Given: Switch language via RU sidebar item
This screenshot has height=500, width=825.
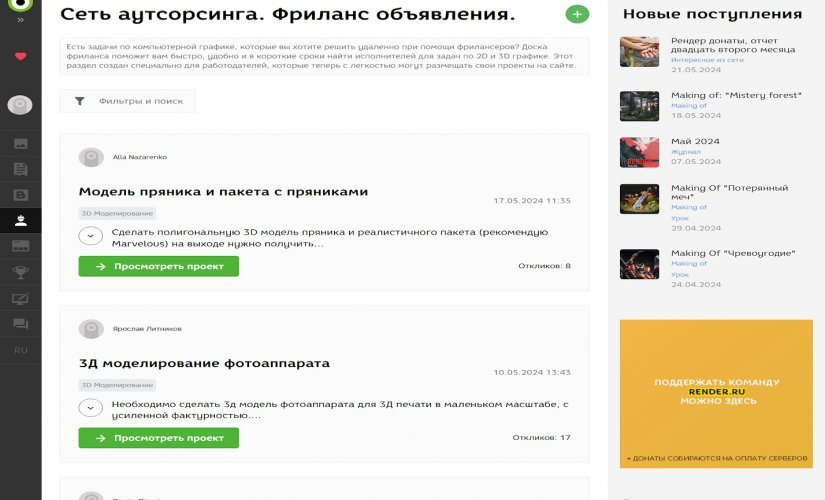Looking at the screenshot, I should [x=21, y=350].
